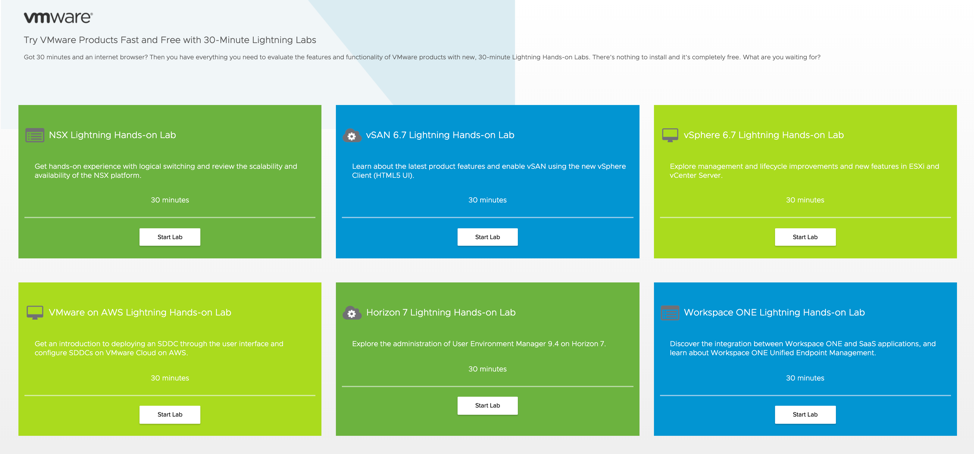This screenshot has height=454, width=974.
Task: Start the Workspace ONE Lightning lab
Action: coord(805,415)
